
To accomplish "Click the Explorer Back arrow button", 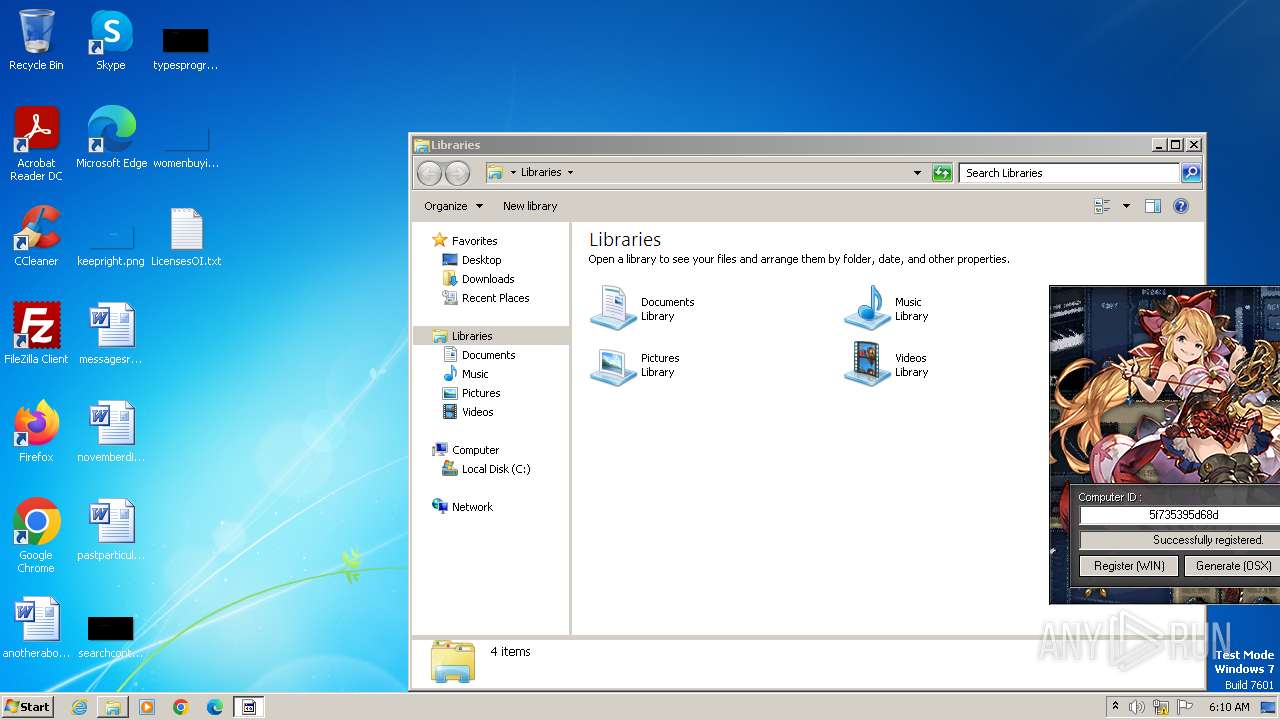I will 429,173.
